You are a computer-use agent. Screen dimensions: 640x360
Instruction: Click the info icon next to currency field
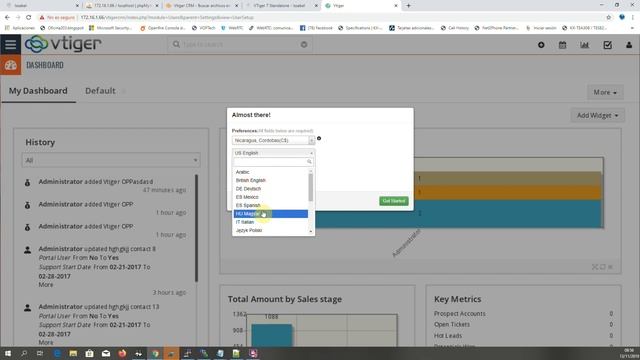tap(319, 138)
